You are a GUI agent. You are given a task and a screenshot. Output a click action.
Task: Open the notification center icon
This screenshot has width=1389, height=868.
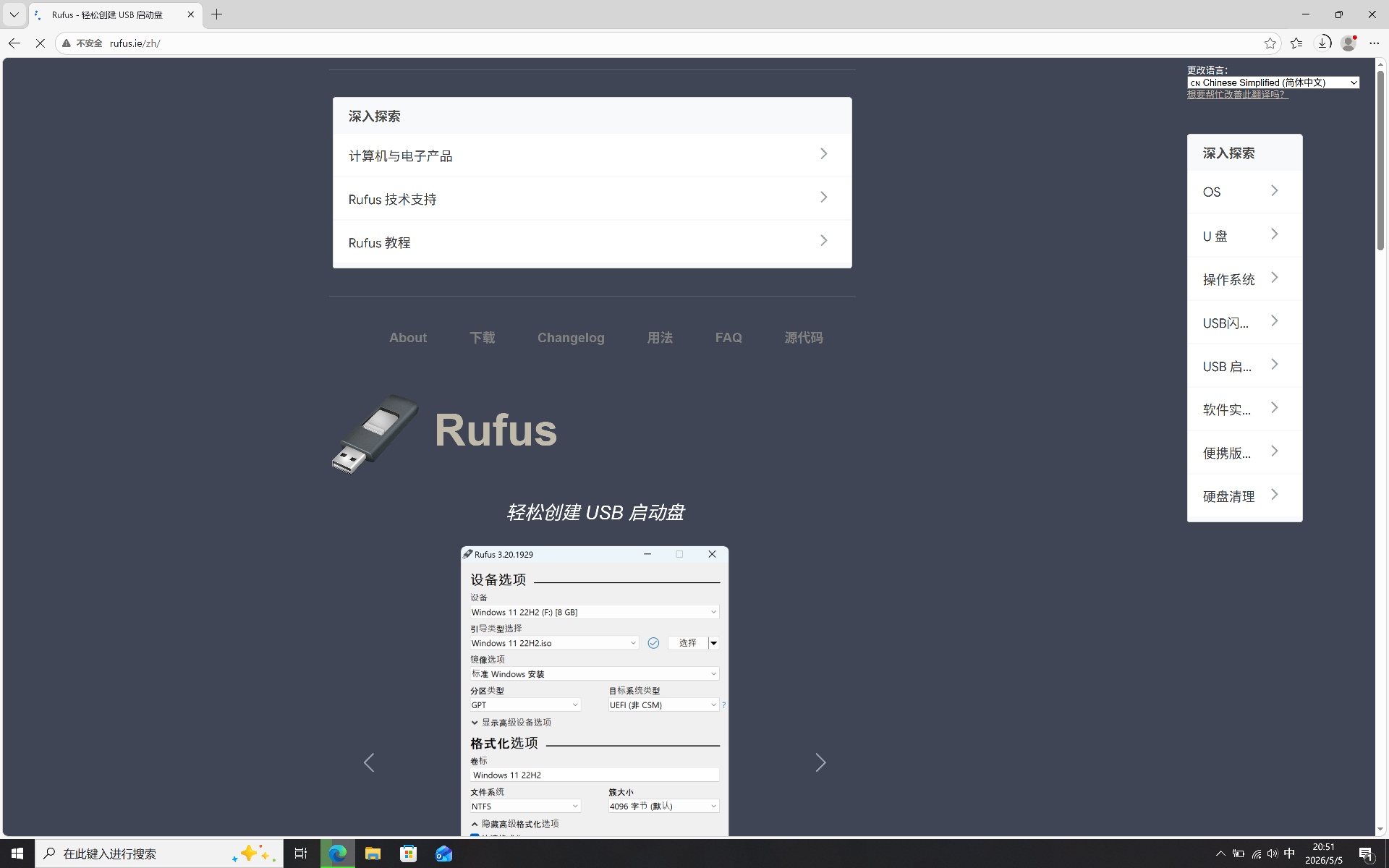click(1366, 854)
